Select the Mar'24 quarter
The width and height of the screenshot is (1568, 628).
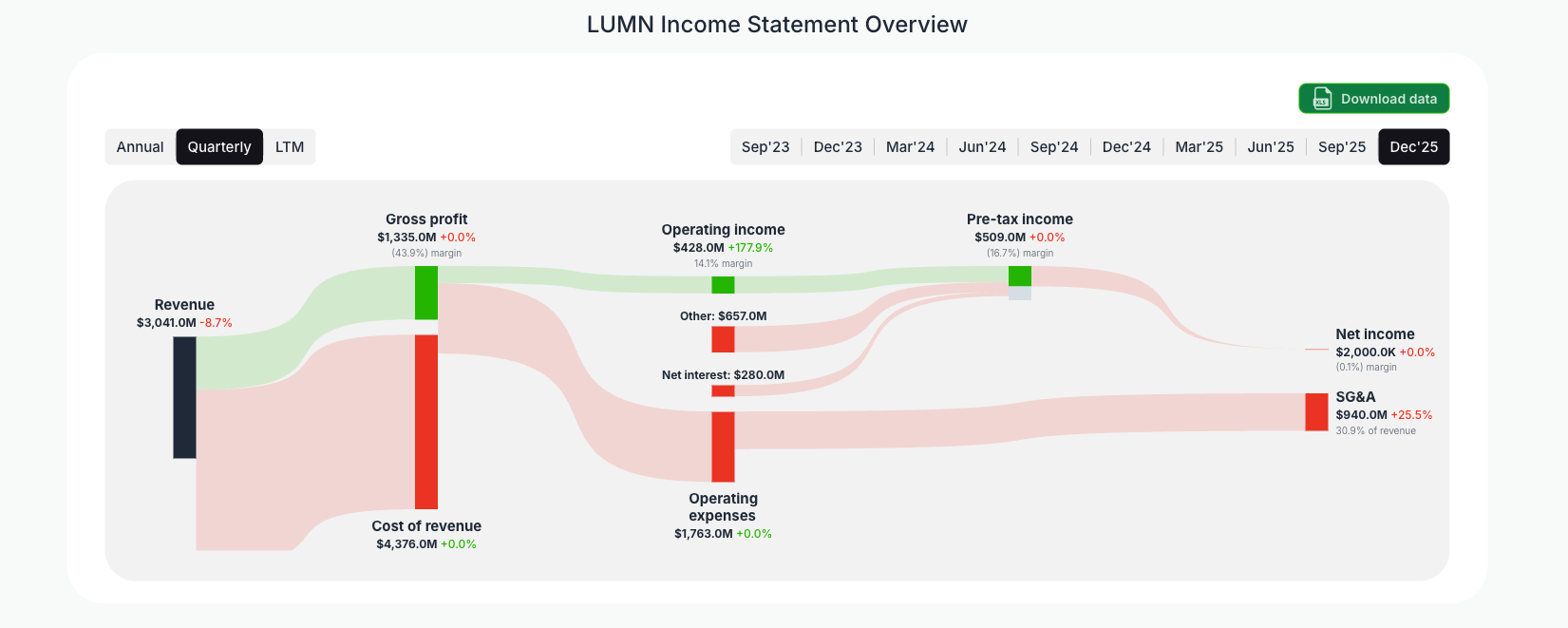[x=910, y=147]
